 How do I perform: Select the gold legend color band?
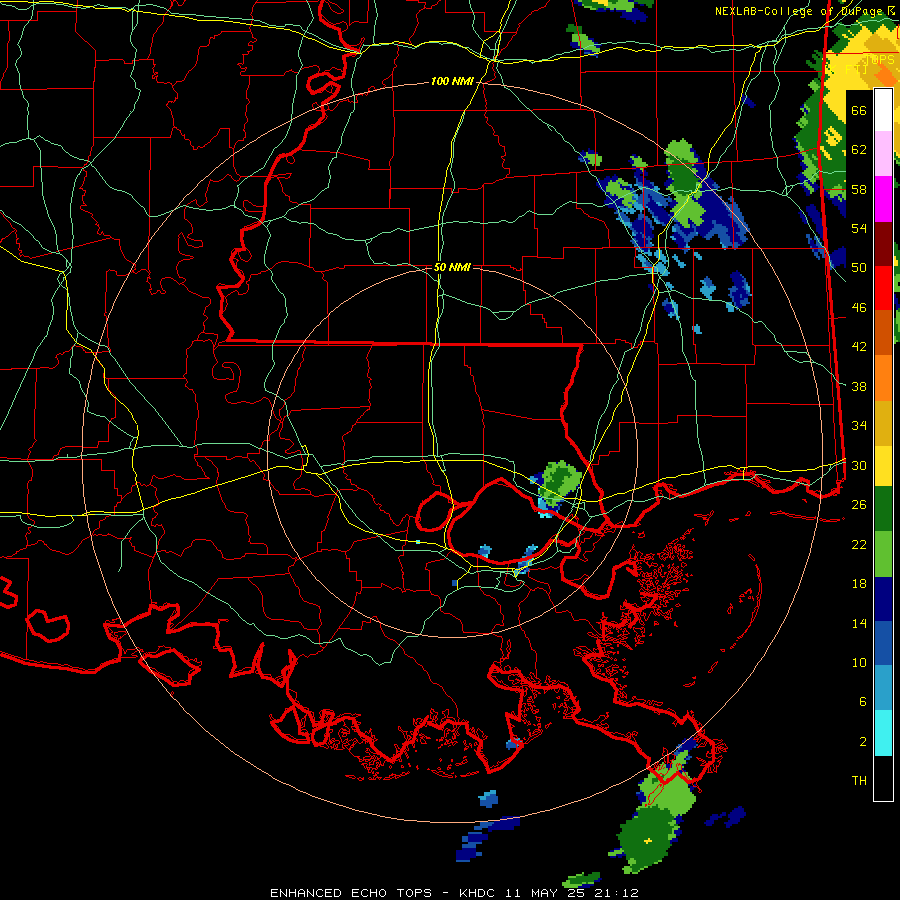pyautogui.click(x=883, y=423)
